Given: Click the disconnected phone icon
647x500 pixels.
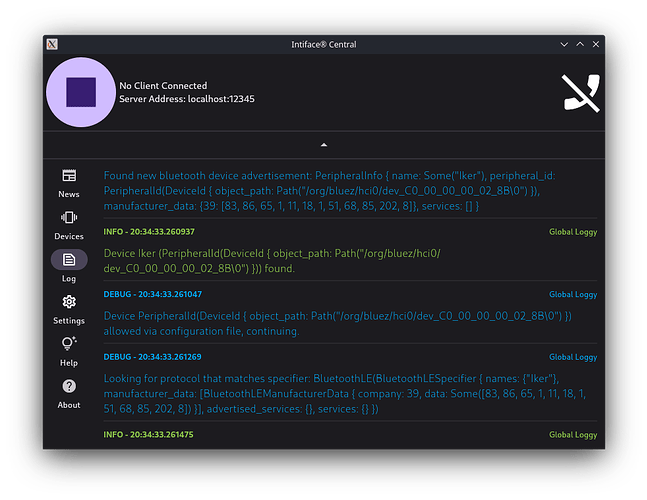Looking at the screenshot, I should point(581,93).
